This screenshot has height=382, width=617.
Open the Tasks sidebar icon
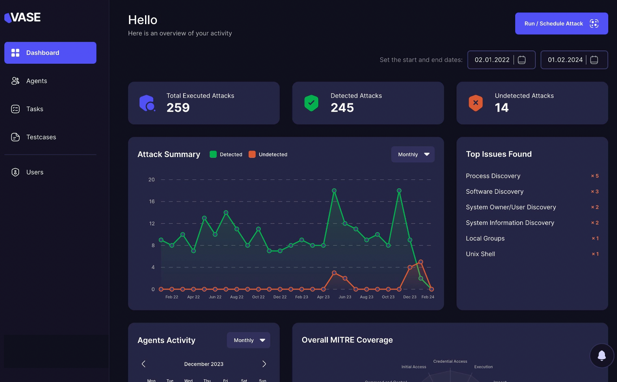pyautogui.click(x=15, y=109)
